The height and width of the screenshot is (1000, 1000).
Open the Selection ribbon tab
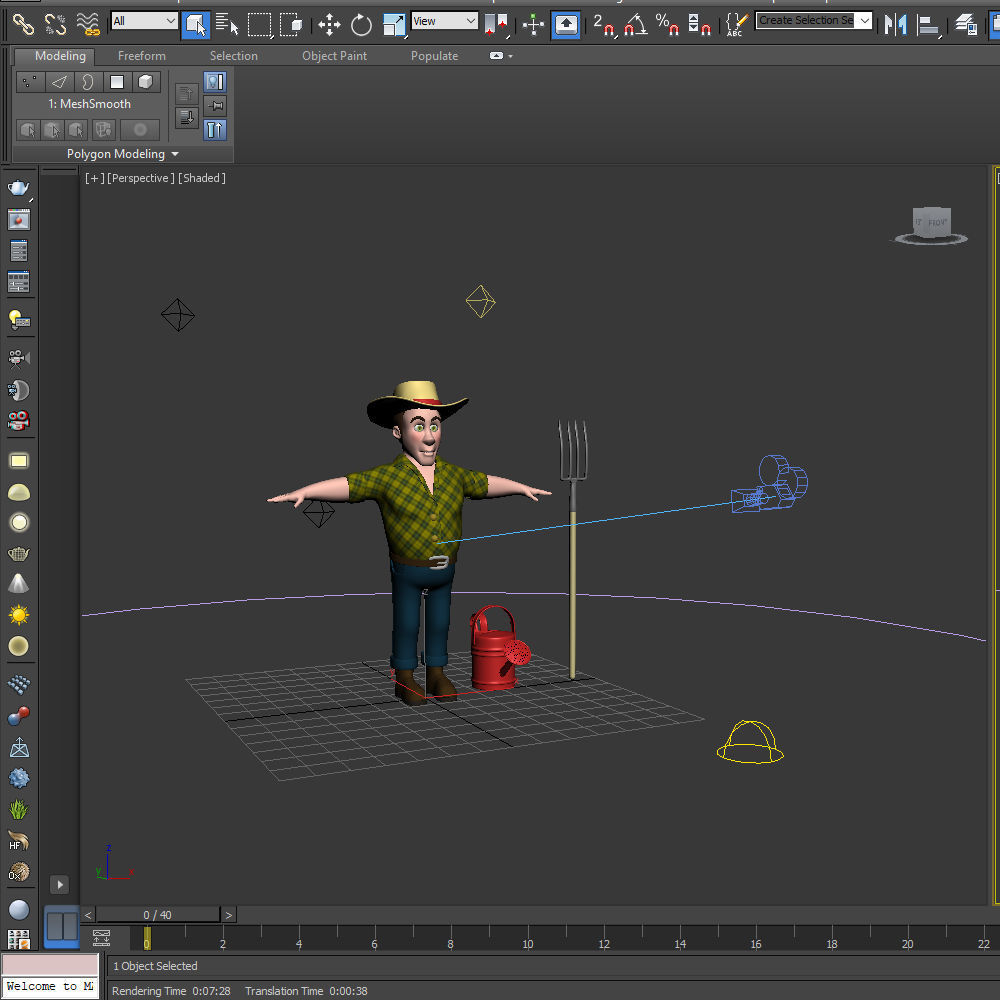[233, 56]
